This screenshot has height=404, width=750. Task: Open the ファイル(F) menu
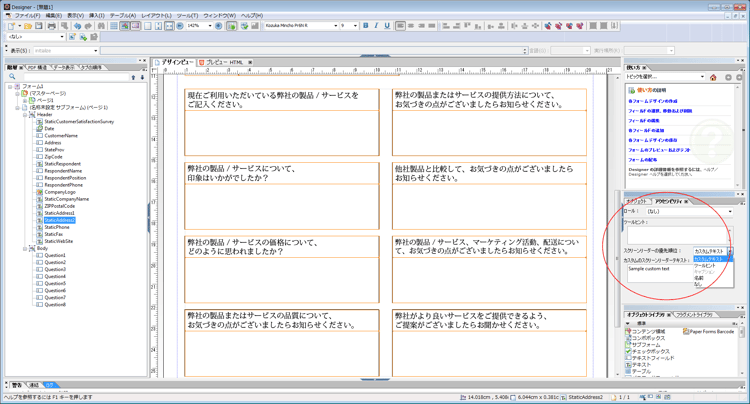[27, 16]
